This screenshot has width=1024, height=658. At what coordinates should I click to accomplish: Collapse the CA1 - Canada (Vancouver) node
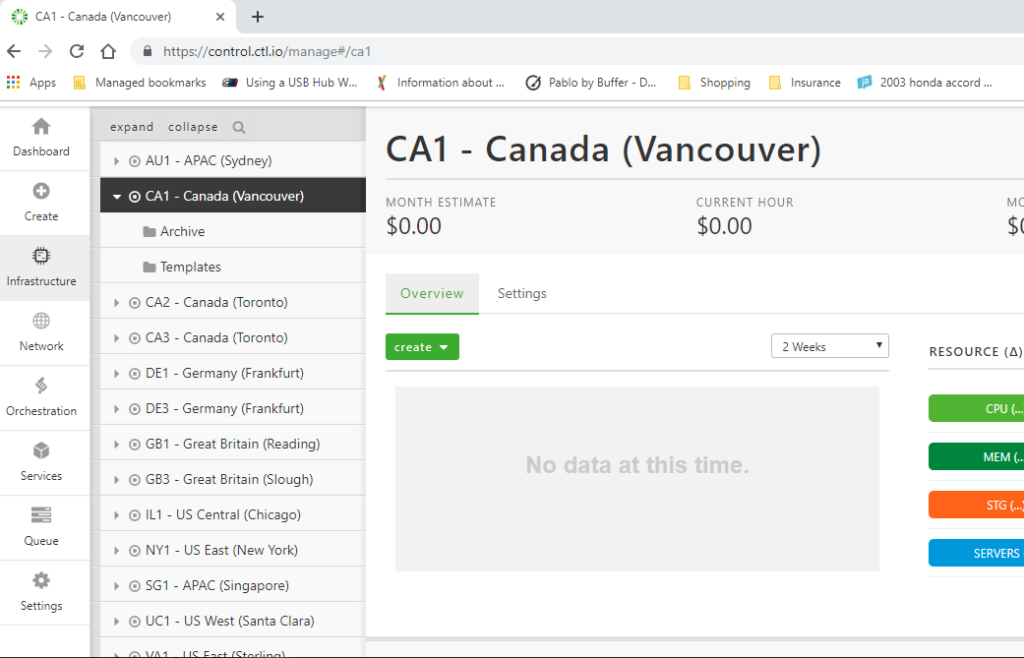(115, 196)
